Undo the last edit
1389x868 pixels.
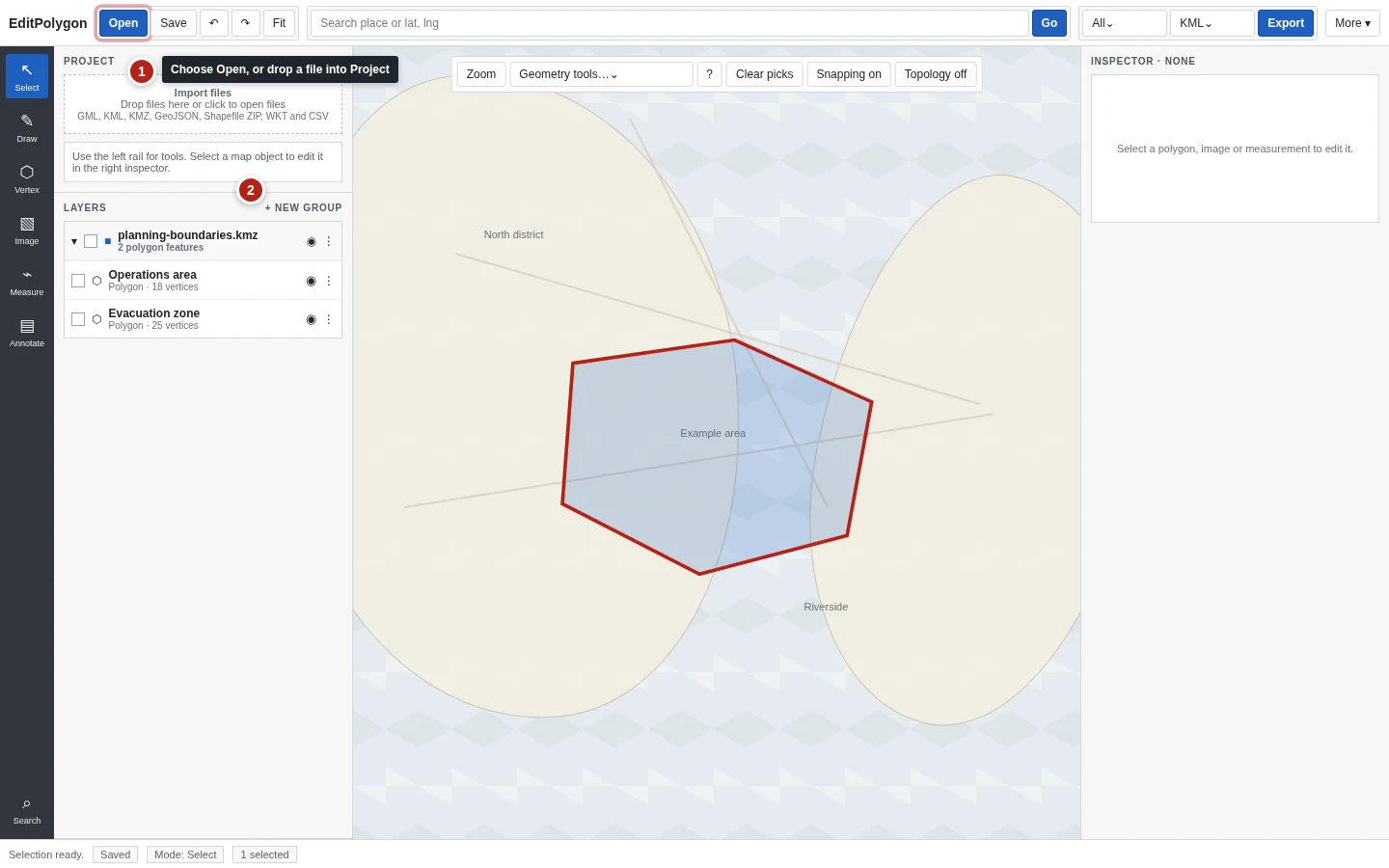pyautogui.click(x=214, y=23)
